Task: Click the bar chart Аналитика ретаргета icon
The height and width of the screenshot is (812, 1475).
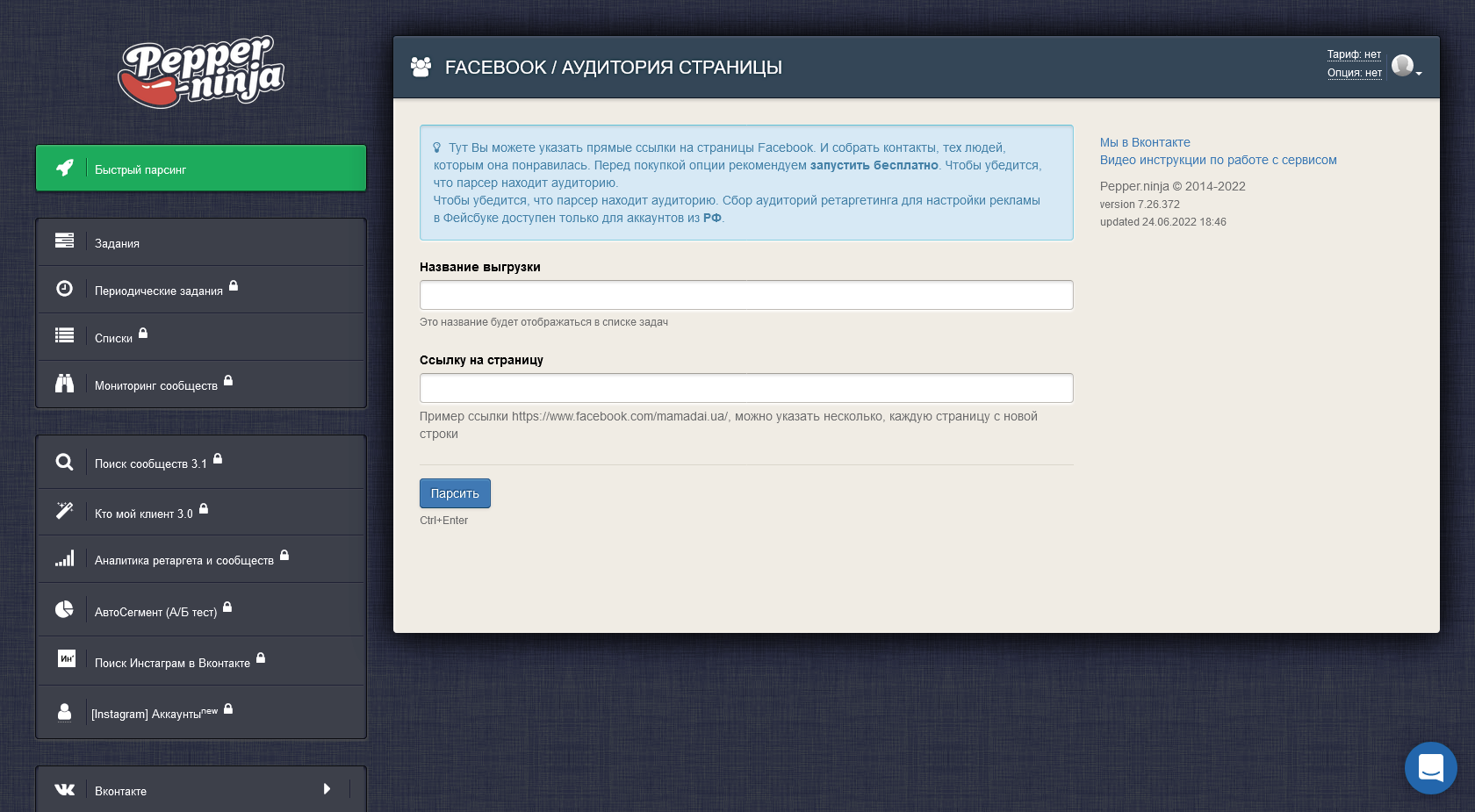Action: (64, 558)
